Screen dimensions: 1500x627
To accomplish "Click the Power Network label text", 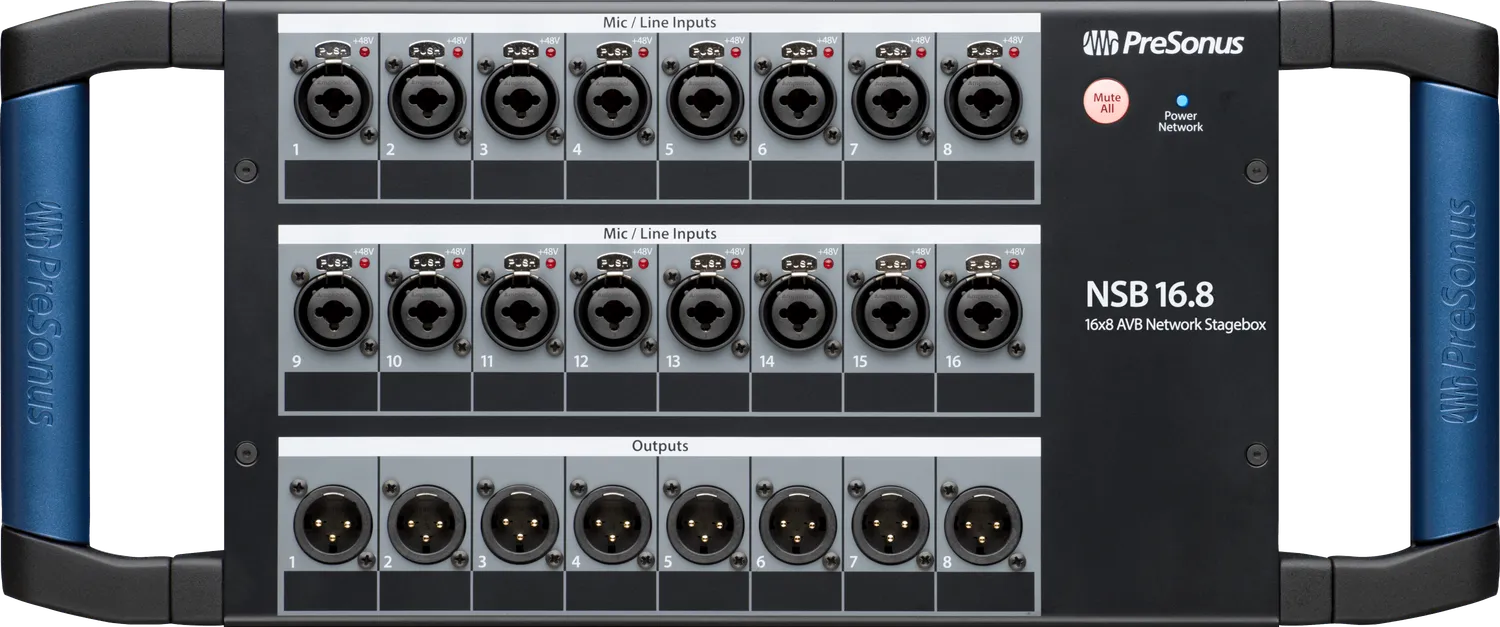I will (1181, 122).
